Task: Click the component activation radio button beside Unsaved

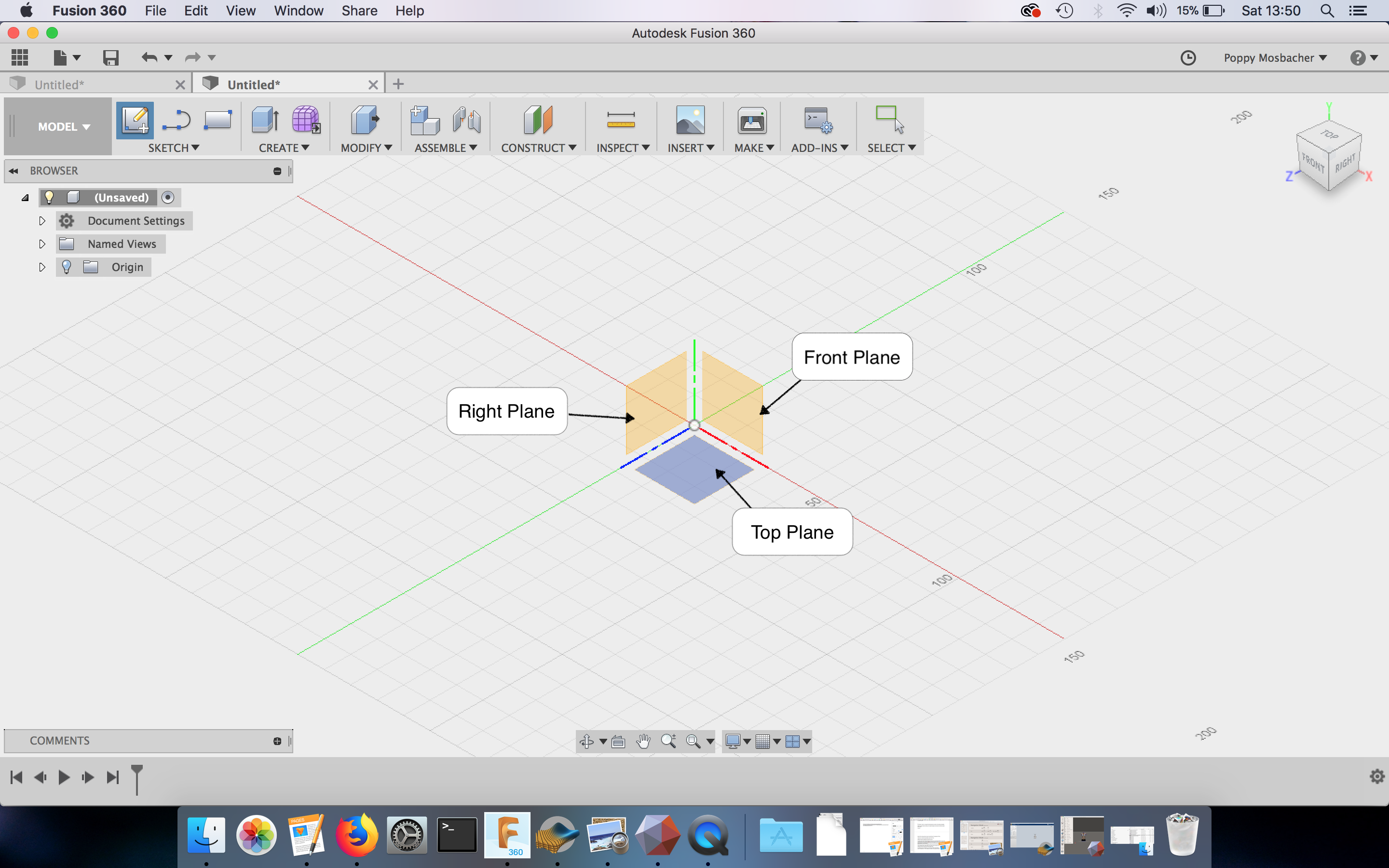Action: (x=168, y=197)
